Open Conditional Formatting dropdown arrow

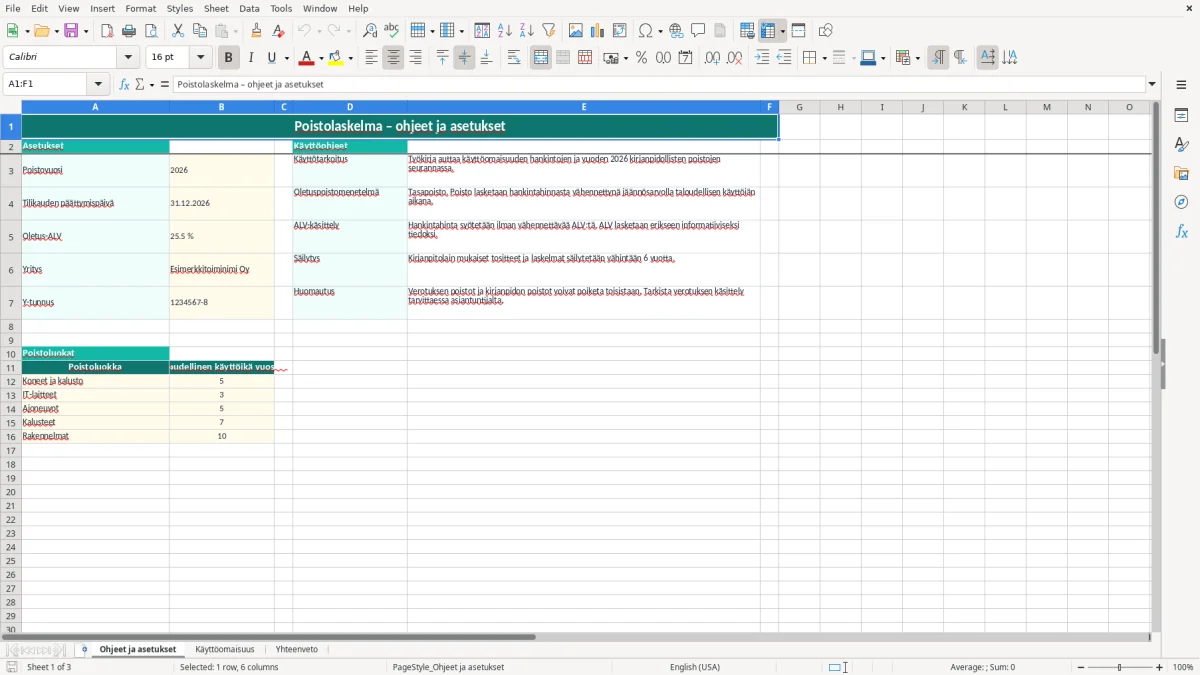click(917, 58)
